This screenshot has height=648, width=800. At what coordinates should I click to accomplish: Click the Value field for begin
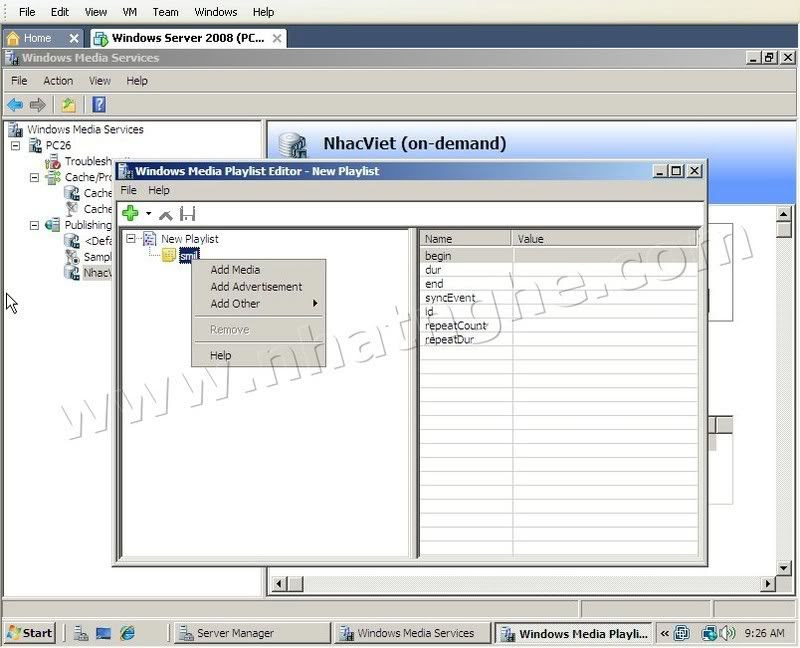coord(605,256)
